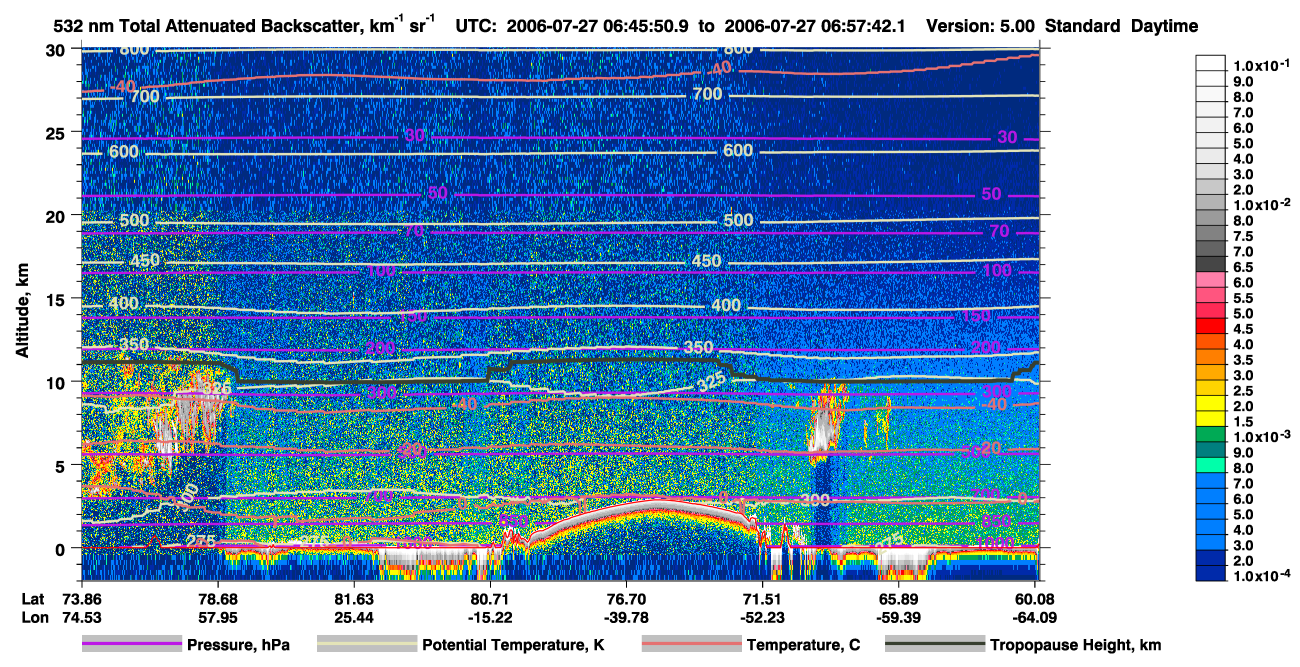Click altitude axis tick label 10
1300x667 pixels.
click(x=57, y=382)
